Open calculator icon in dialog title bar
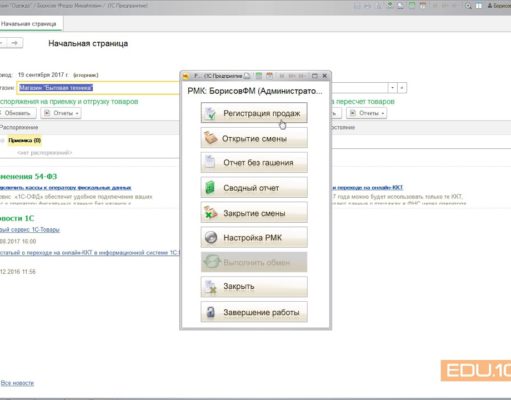The height and width of the screenshot is (400, 511). pyautogui.click(x=259, y=76)
